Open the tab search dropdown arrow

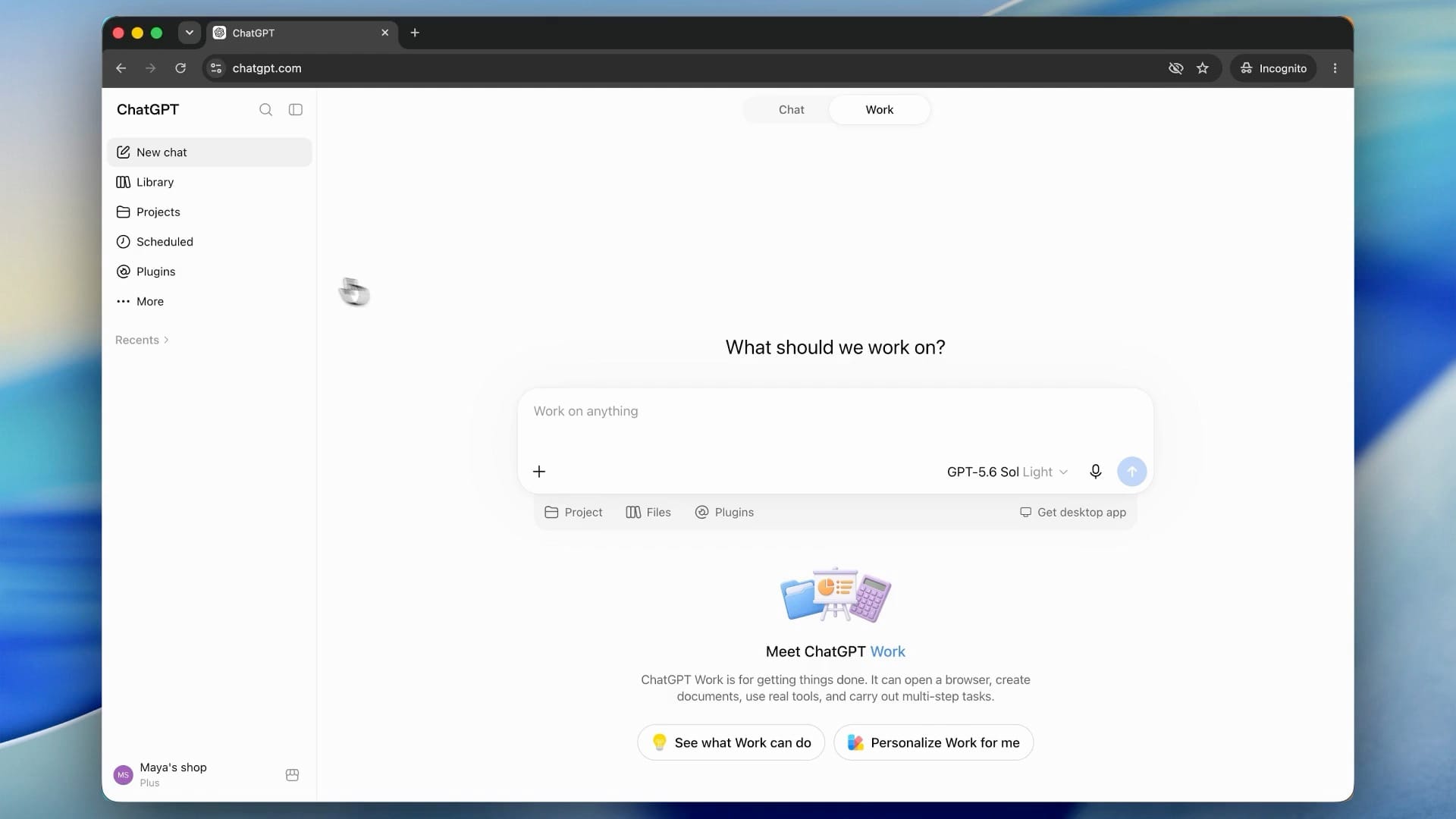(x=190, y=33)
